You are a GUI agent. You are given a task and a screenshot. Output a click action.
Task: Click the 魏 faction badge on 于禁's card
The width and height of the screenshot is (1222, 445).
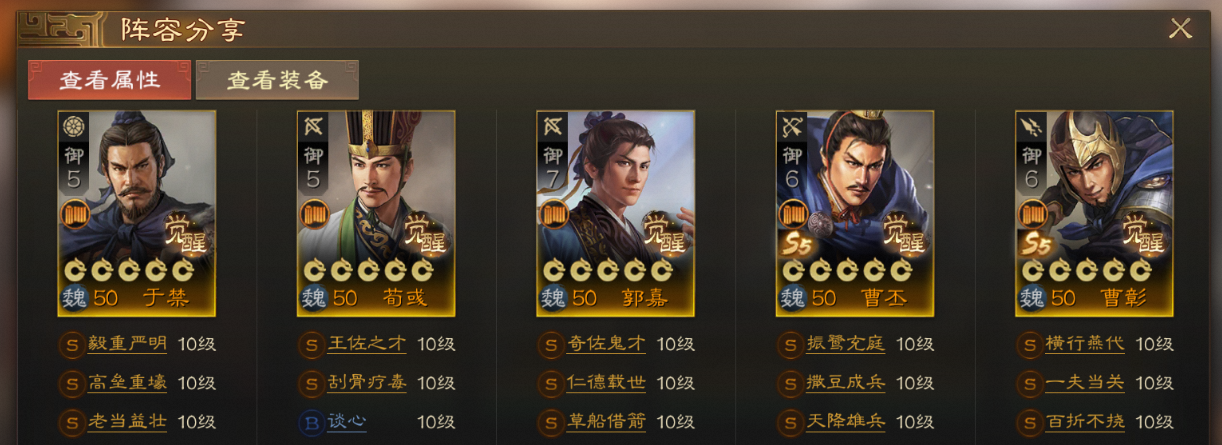click(73, 298)
